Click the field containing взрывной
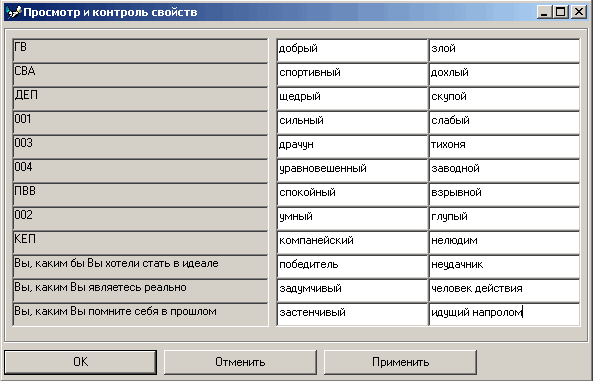Image resolution: width=593 pixels, height=381 pixels. (504, 194)
